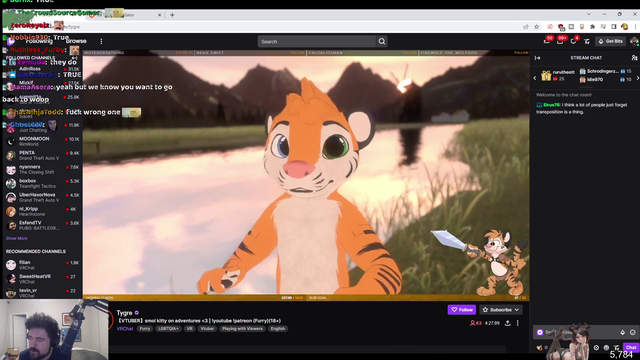
Task: Open the VRChat category link
Action: tap(125, 329)
